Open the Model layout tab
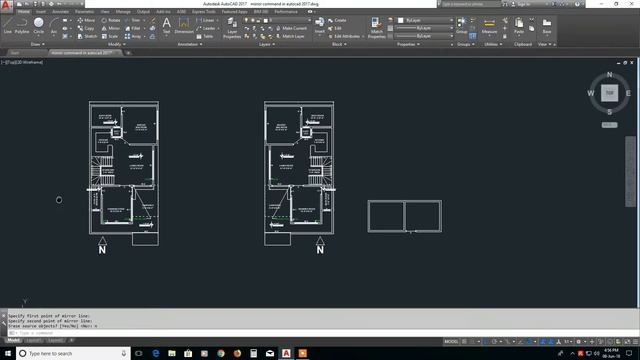This screenshot has height=360, width=640. [13, 340]
